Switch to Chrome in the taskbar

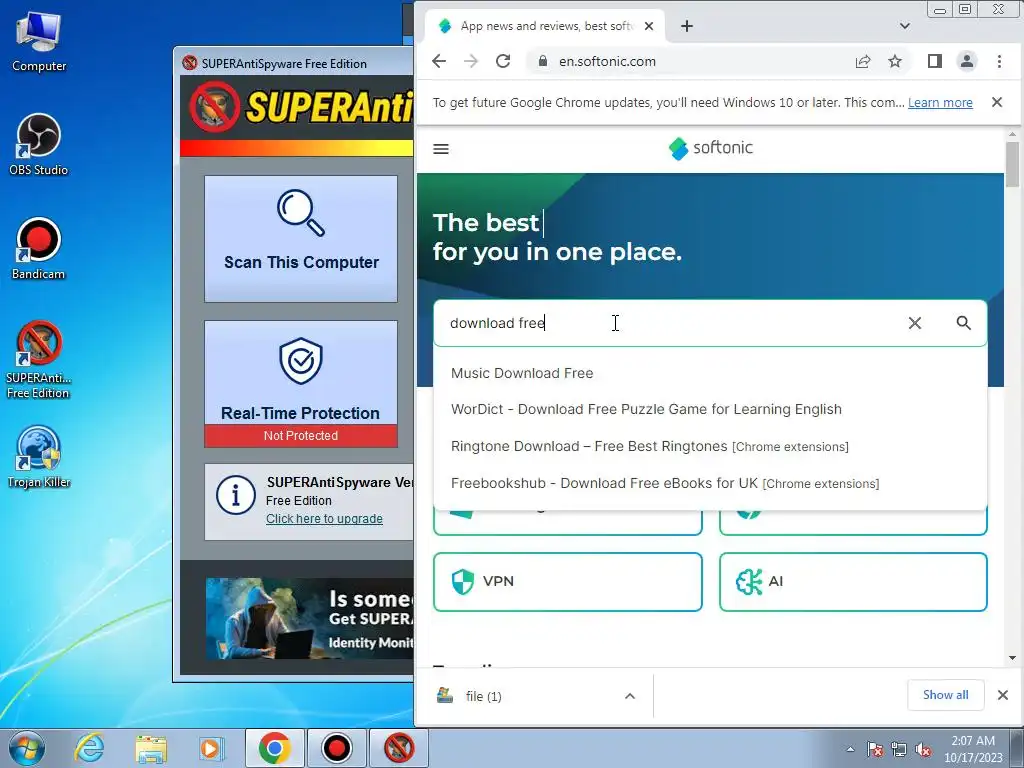pos(274,748)
